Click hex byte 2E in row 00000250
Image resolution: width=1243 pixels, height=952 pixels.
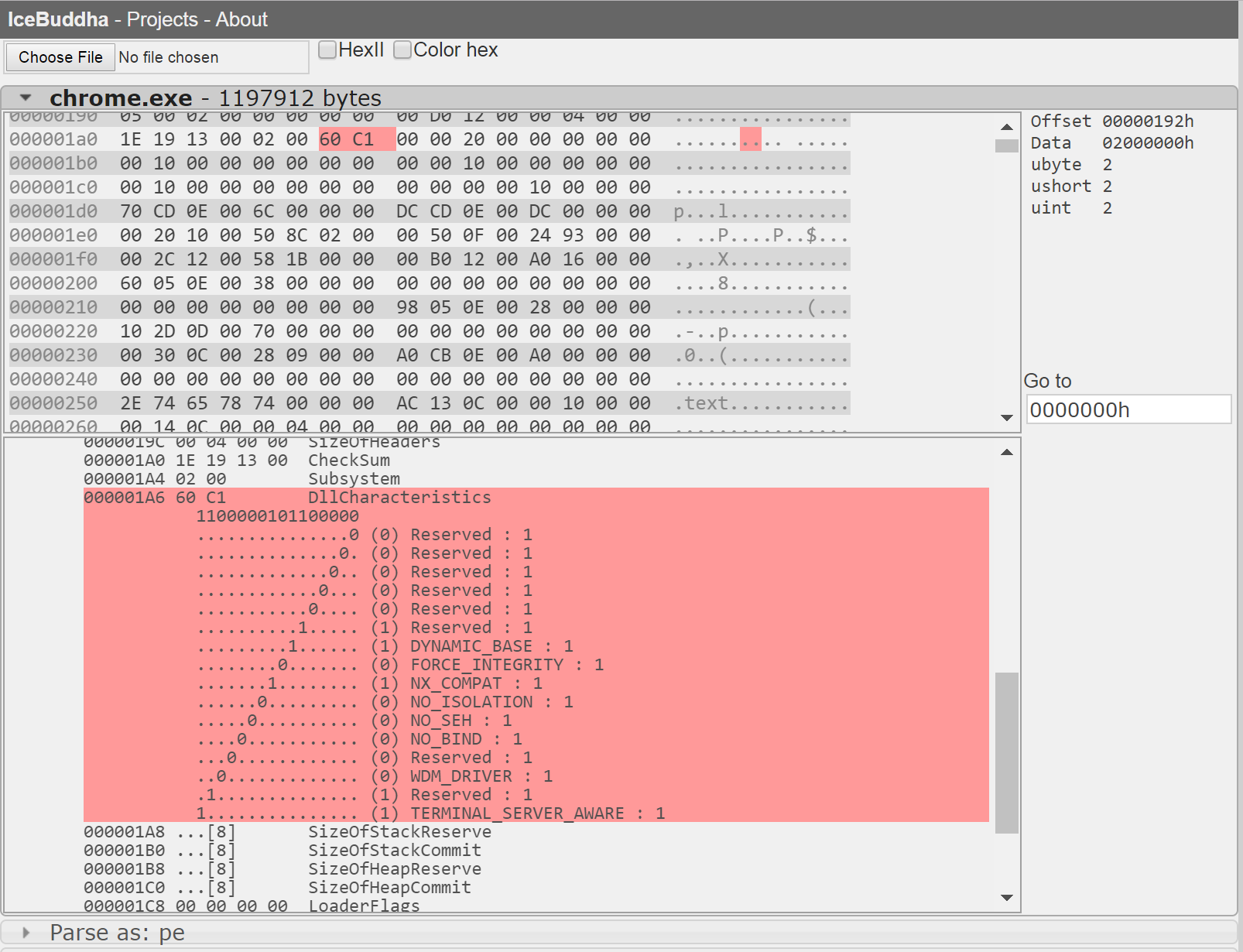click(x=131, y=403)
